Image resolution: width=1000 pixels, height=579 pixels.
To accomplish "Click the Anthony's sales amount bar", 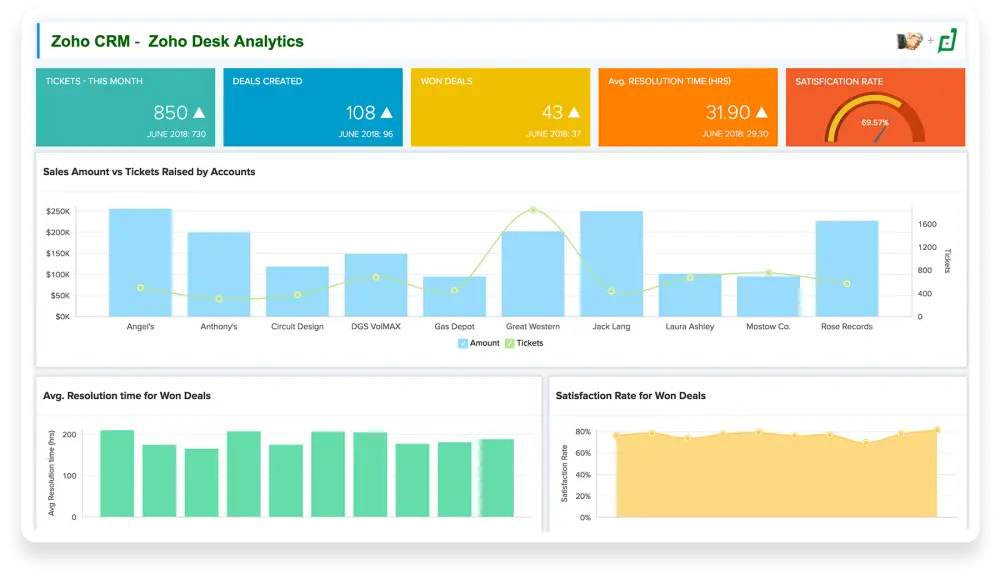I will [219, 274].
